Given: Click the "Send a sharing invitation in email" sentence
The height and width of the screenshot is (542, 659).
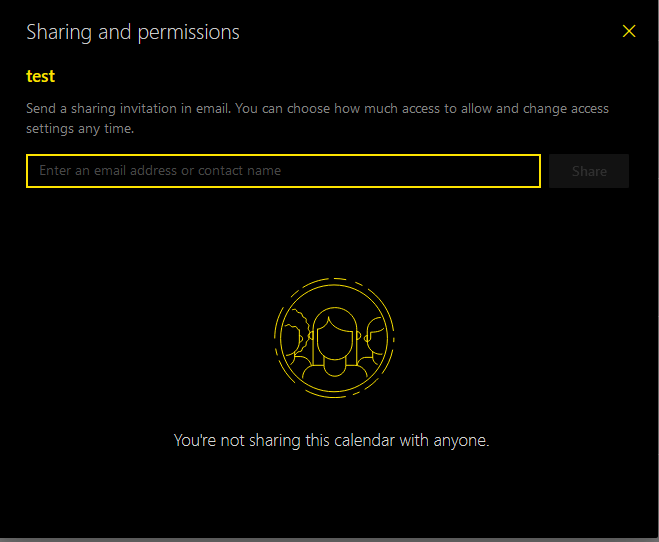Looking at the screenshot, I should (x=129, y=108).
